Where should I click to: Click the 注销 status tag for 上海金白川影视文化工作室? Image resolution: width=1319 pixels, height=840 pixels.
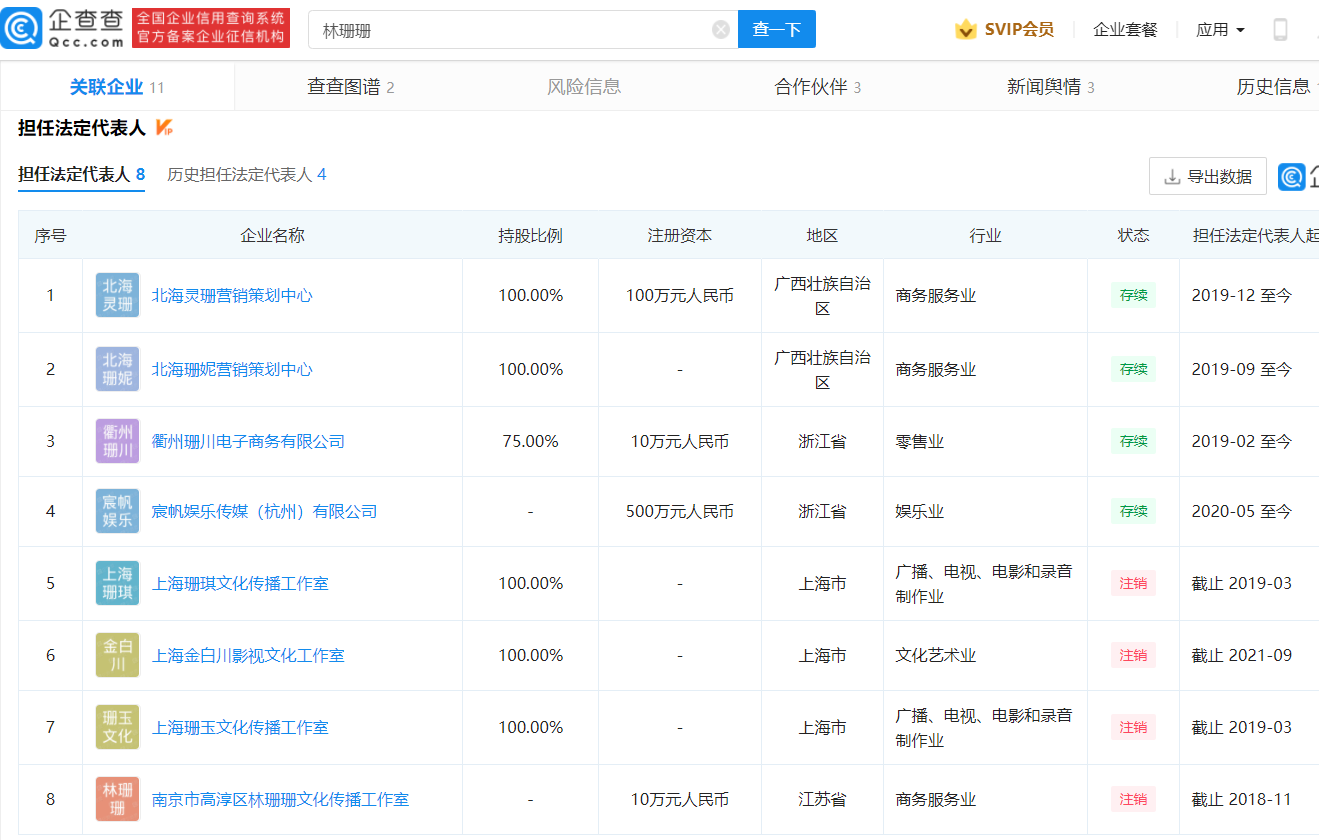click(x=1133, y=656)
